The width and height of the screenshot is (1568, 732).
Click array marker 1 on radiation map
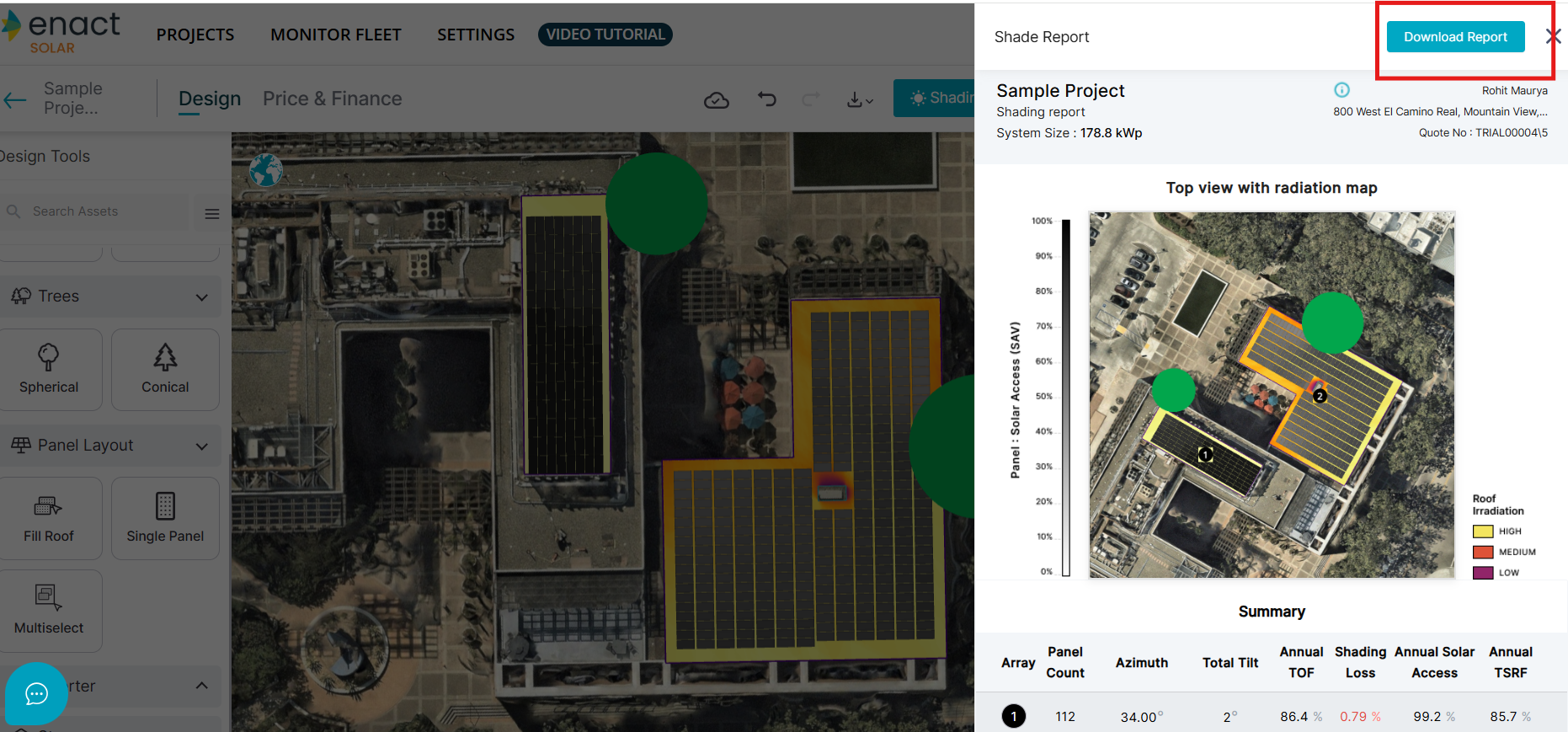click(1205, 455)
